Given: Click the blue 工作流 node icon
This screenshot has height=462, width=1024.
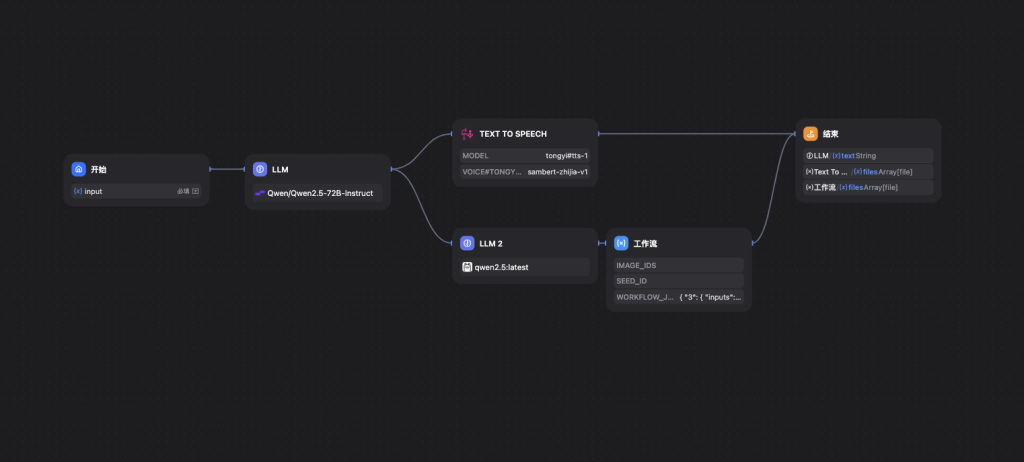Looking at the screenshot, I should click(621, 243).
